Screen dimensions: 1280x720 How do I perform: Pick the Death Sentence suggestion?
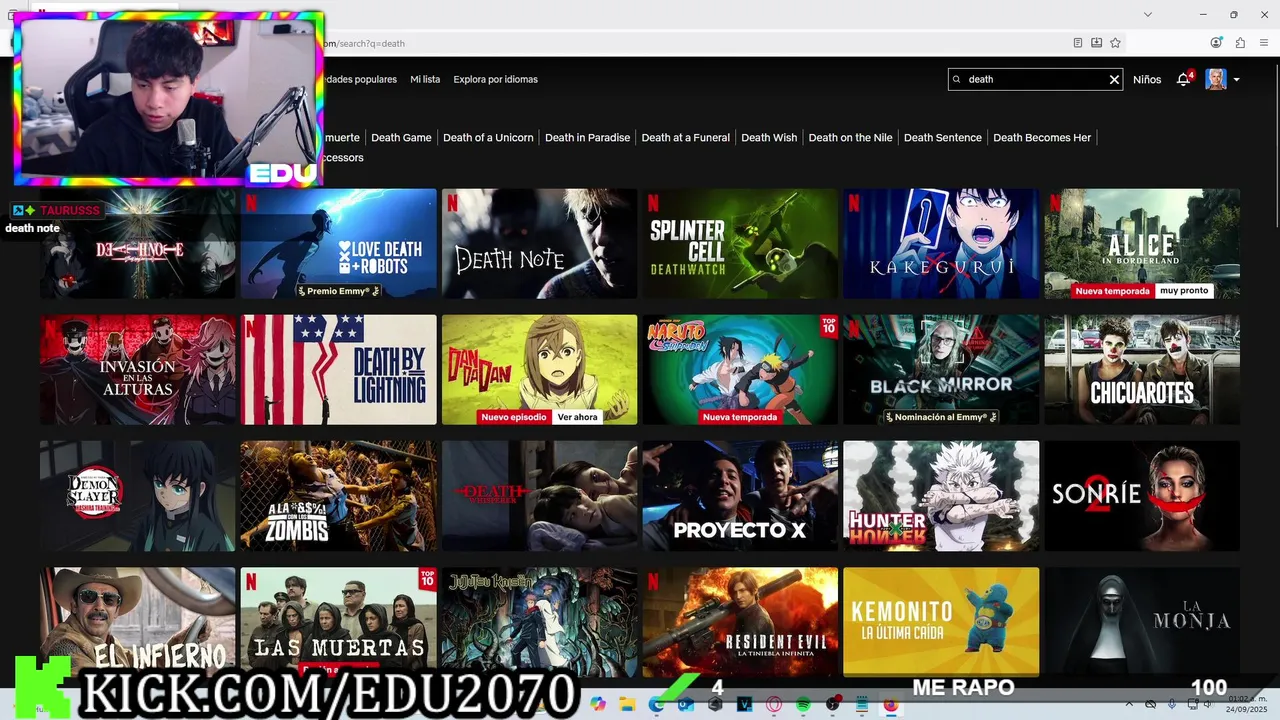[943, 137]
